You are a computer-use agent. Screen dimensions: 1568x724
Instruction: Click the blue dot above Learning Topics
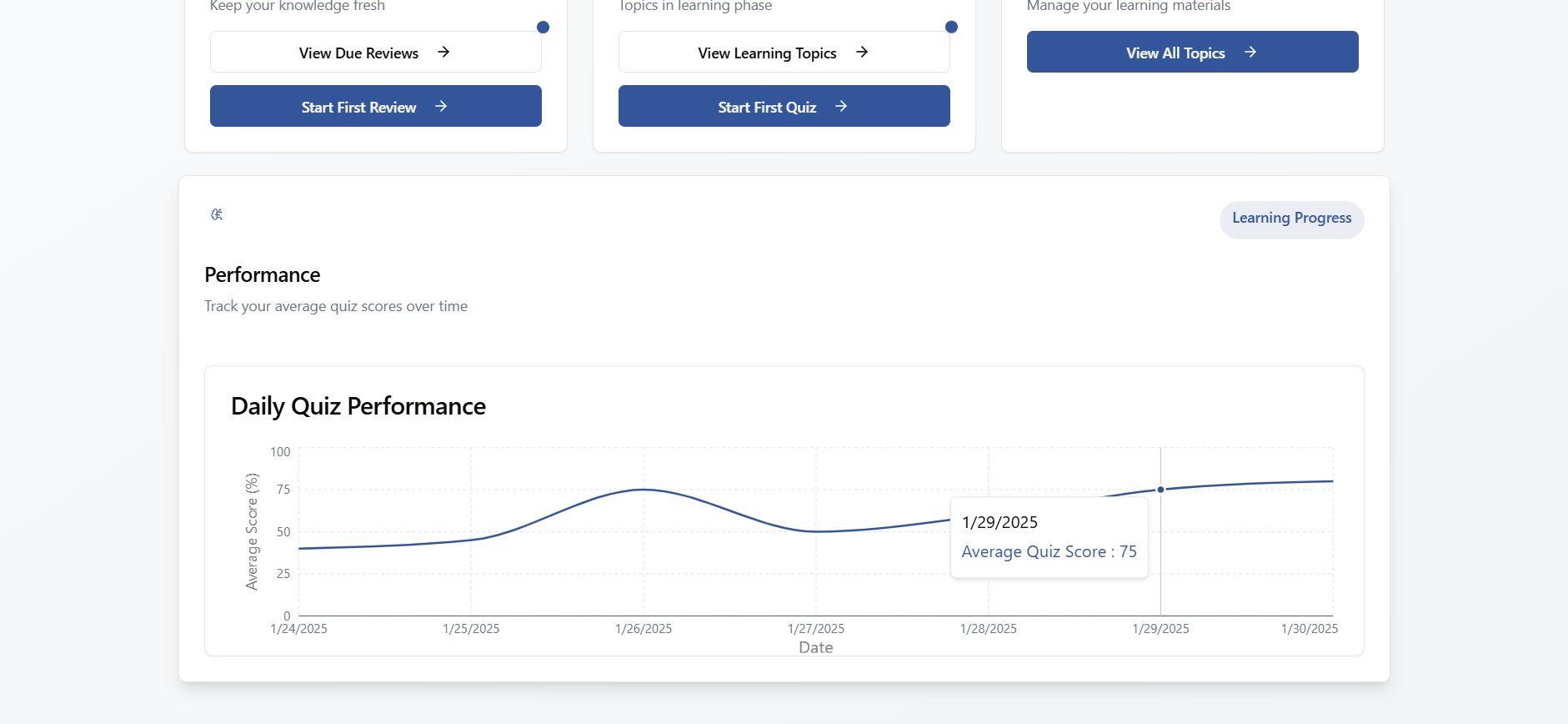click(951, 27)
